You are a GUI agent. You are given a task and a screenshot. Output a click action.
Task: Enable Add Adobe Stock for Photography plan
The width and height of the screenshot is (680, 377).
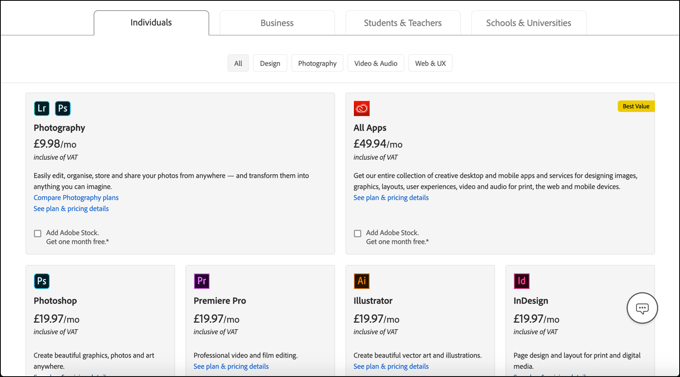pyautogui.click(x=38, y=233)
